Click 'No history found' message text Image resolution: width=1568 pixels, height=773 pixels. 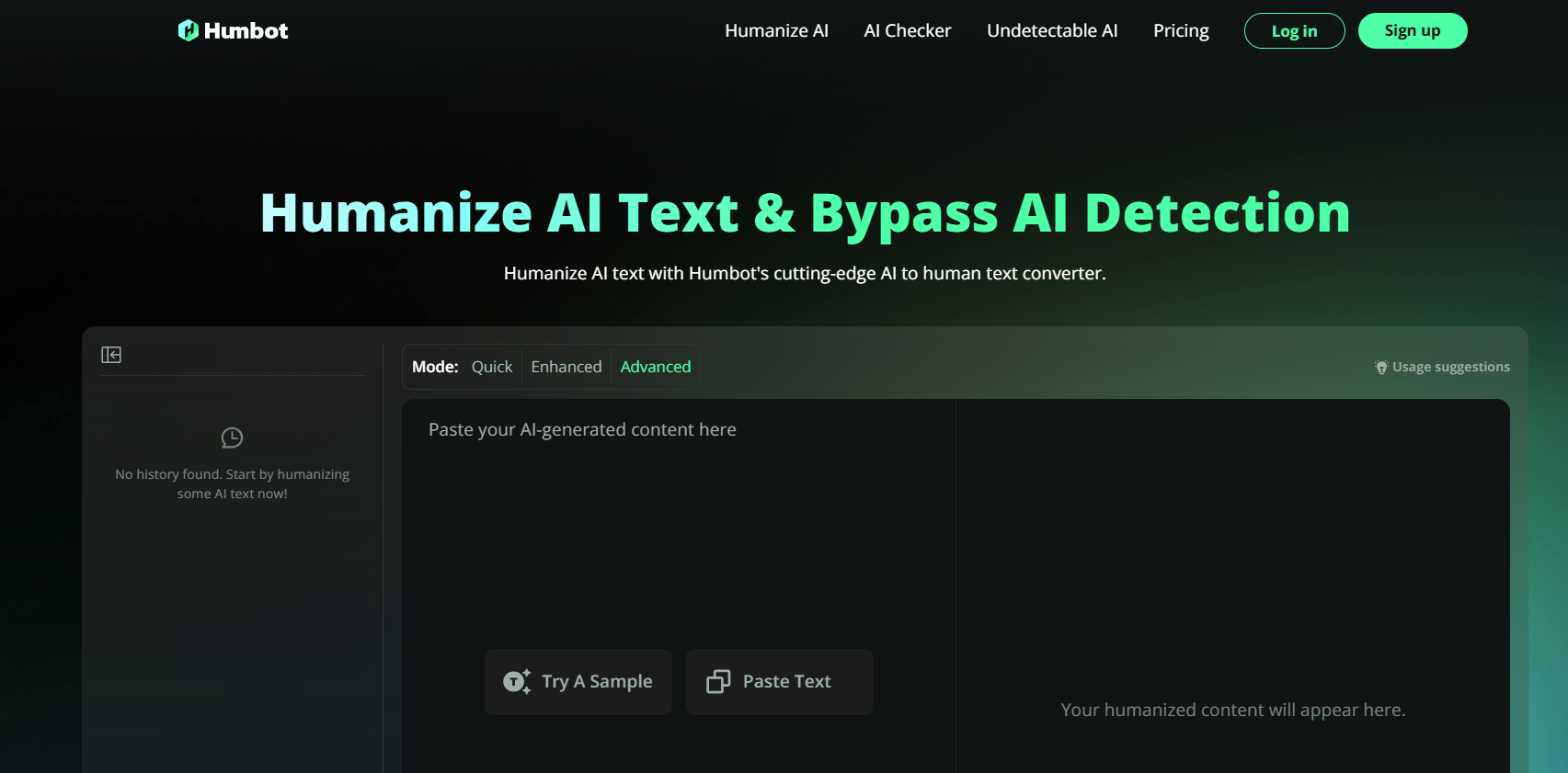coord(232,483)
